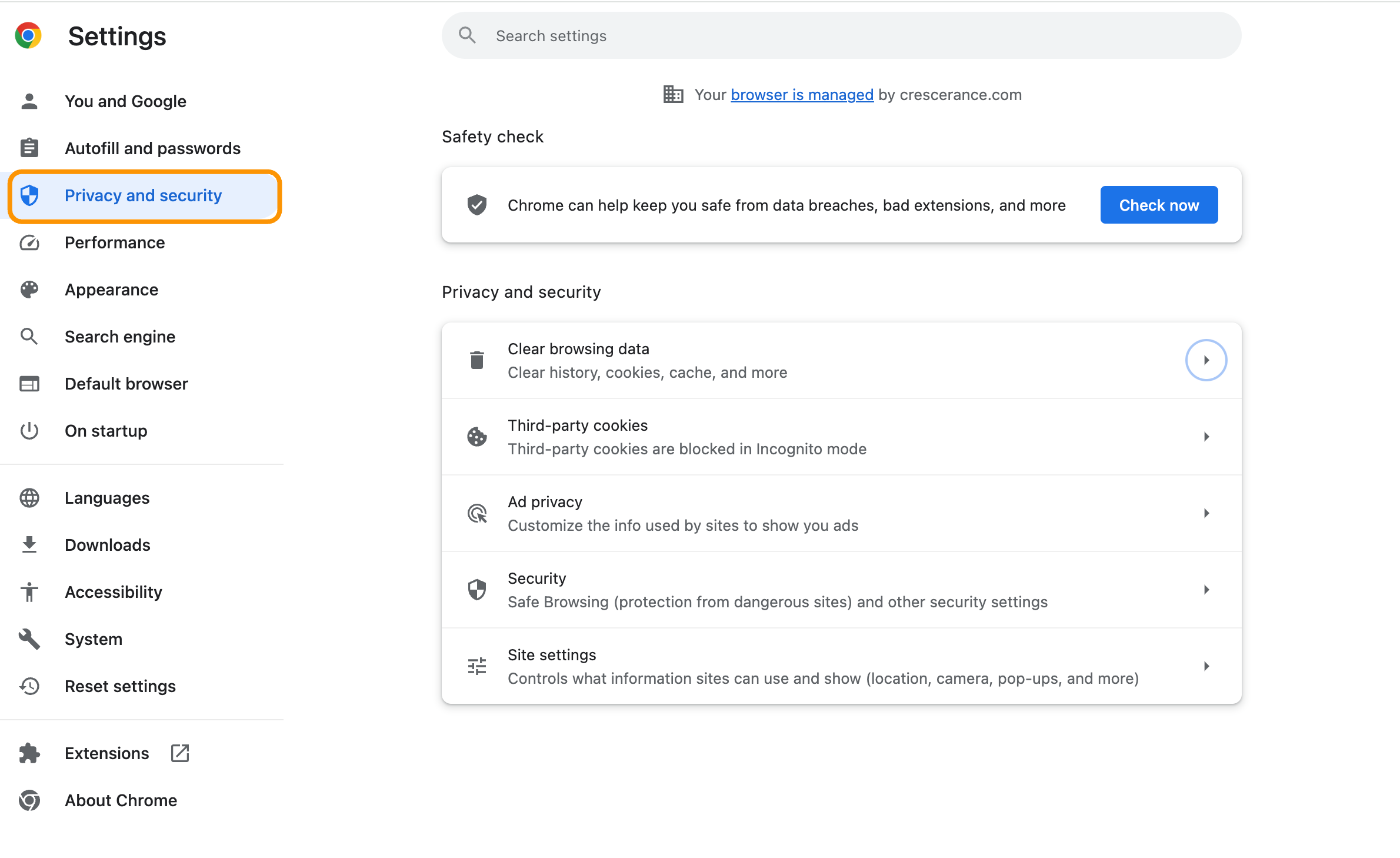Click the trash icon in Clear browsing data

tap(477, 360)
